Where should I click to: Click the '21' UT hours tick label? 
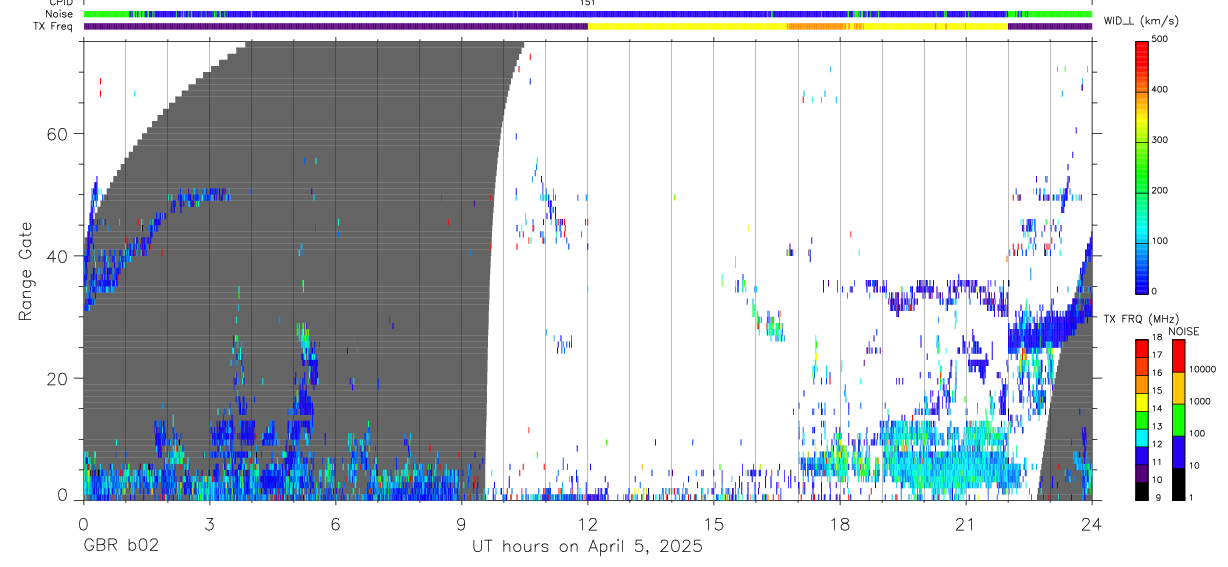966,523
